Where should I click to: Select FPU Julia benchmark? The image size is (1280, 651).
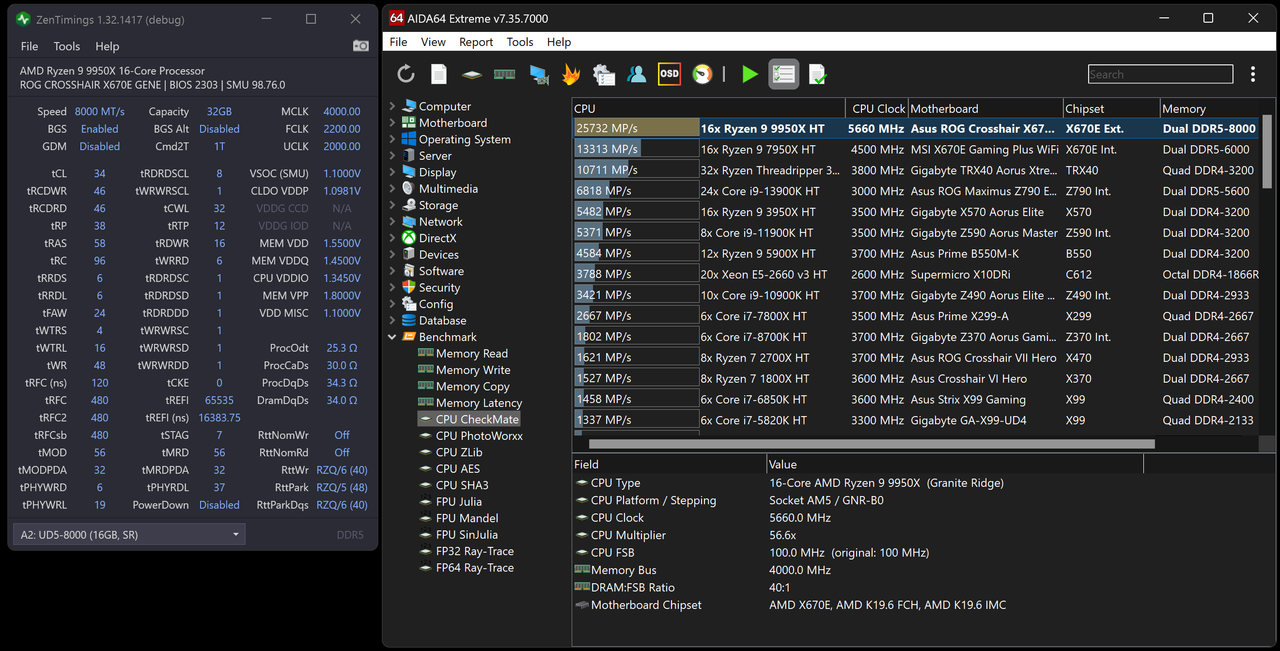click(459, 502)
